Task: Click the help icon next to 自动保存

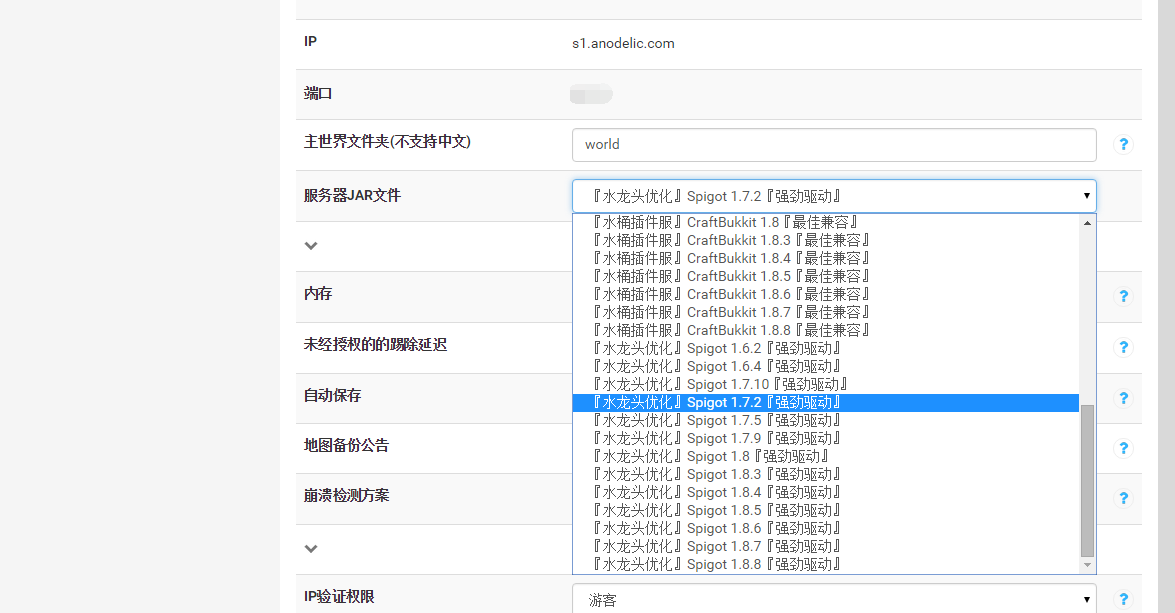Action: coord(1123,397)
